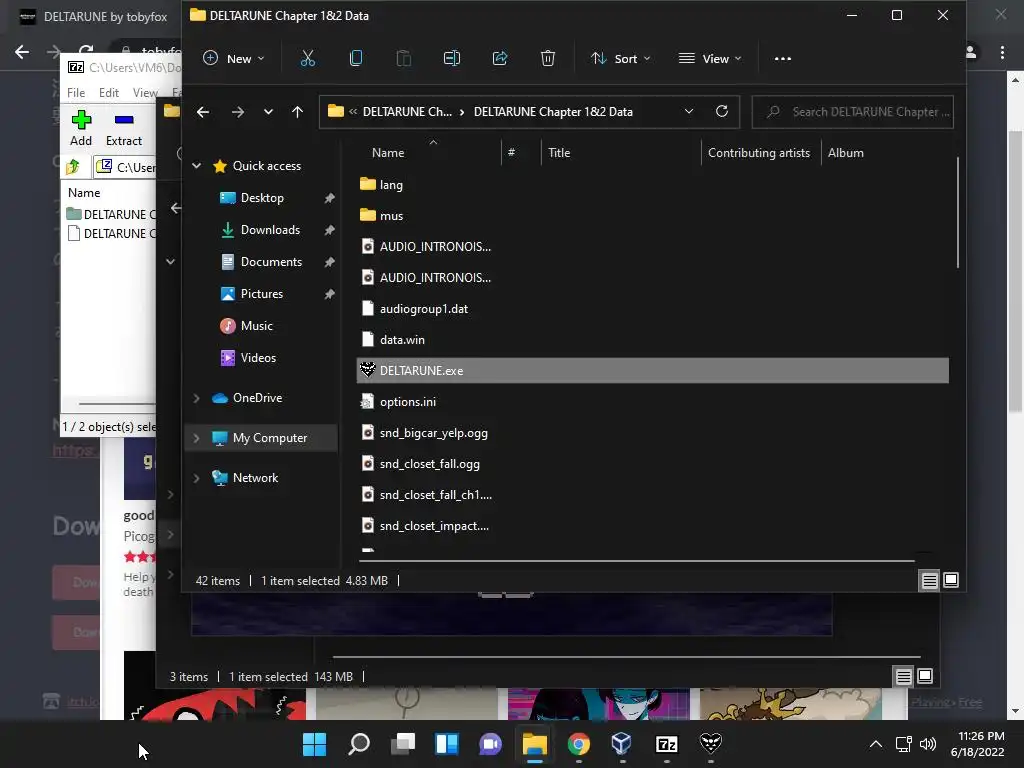Open View menu in 7-Zip window
Viewport: 1024px width, 768px height.
pyautogui.click(x=145, y=93)
